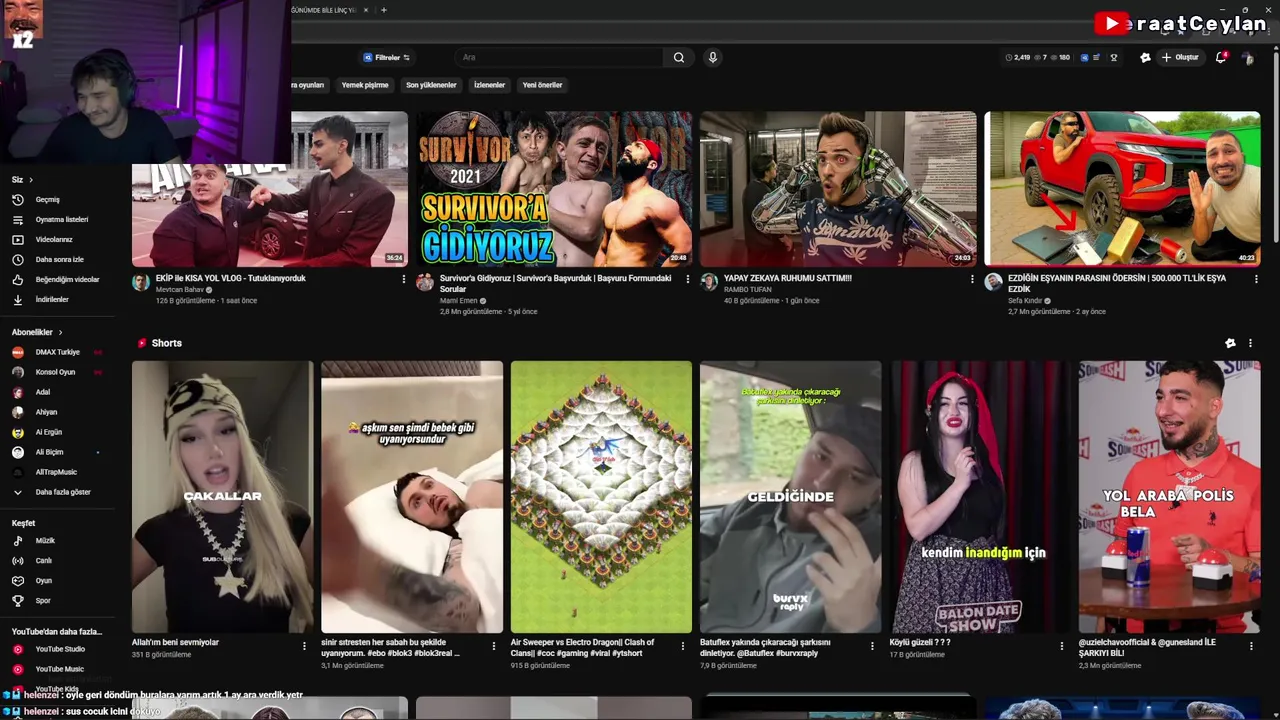Click the Ara search field

click(560, 58)
